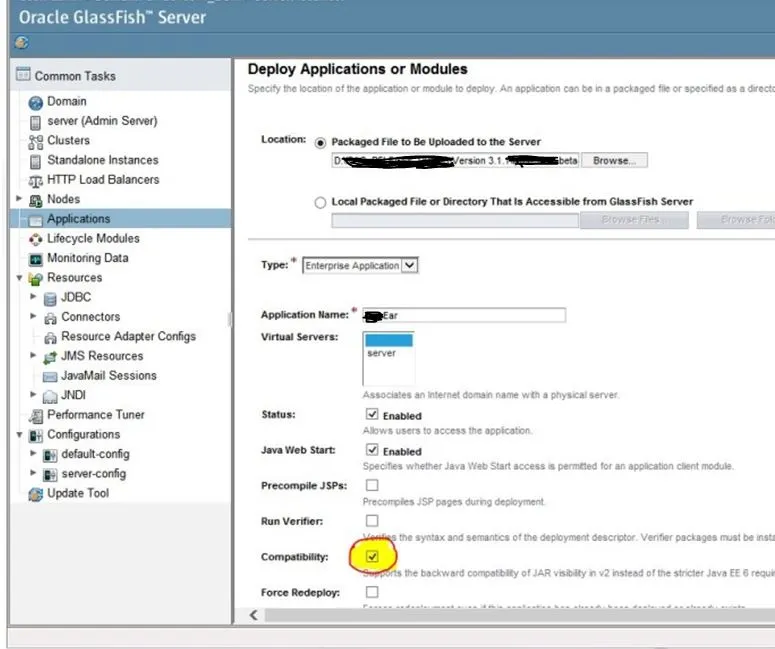This screenshot has height=649, width=775.
Task: Open the Type Enterprise Application dropdown
Action: [360, 265]
